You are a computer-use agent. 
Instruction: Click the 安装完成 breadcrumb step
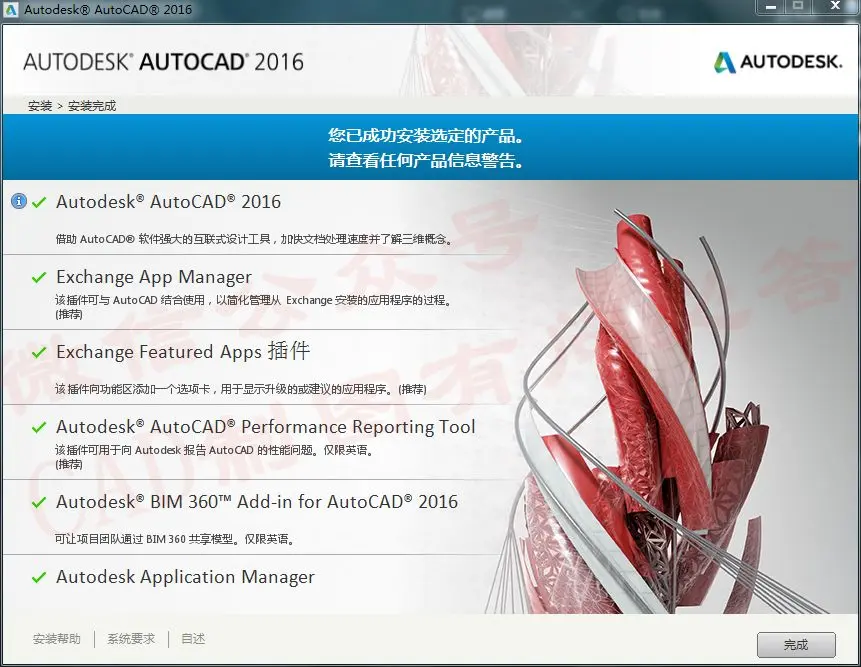(x=92, y=106)
